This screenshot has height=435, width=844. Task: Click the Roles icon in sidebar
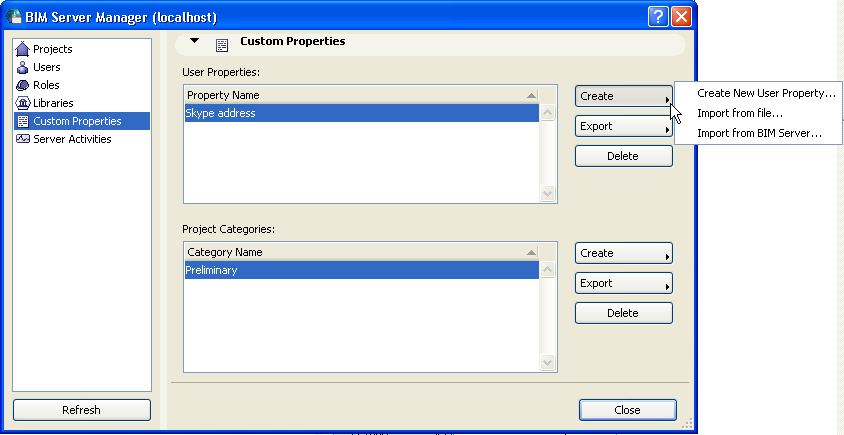click(x=23, y=85)
